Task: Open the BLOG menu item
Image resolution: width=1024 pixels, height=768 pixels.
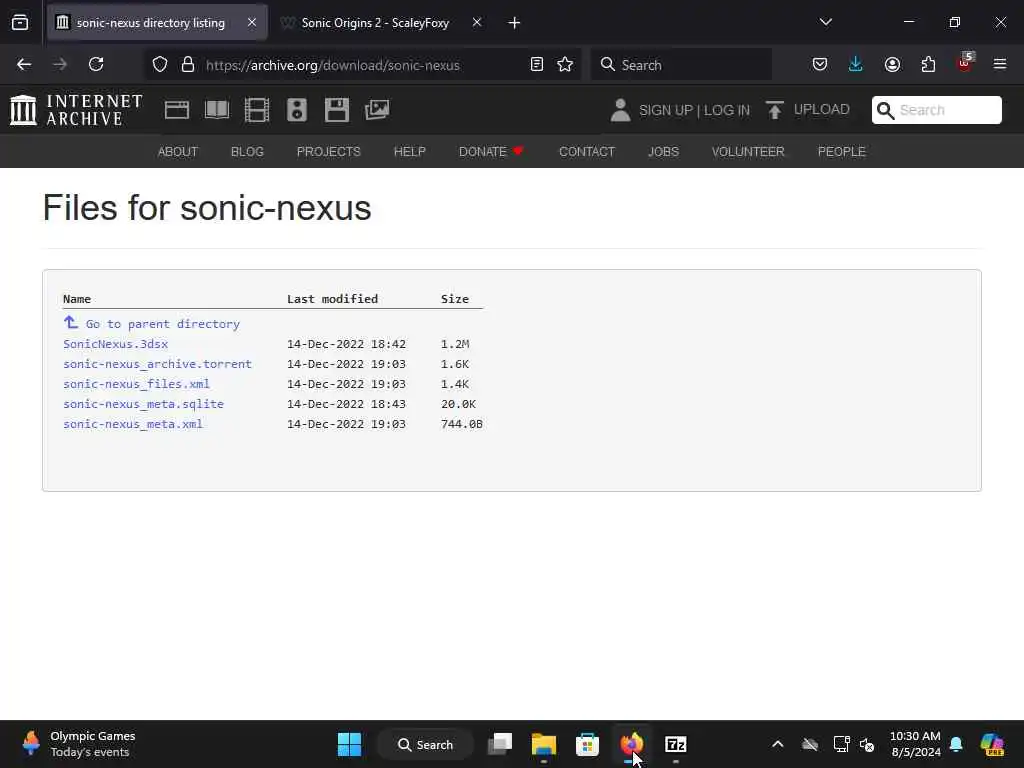Action: coord(248,152)
